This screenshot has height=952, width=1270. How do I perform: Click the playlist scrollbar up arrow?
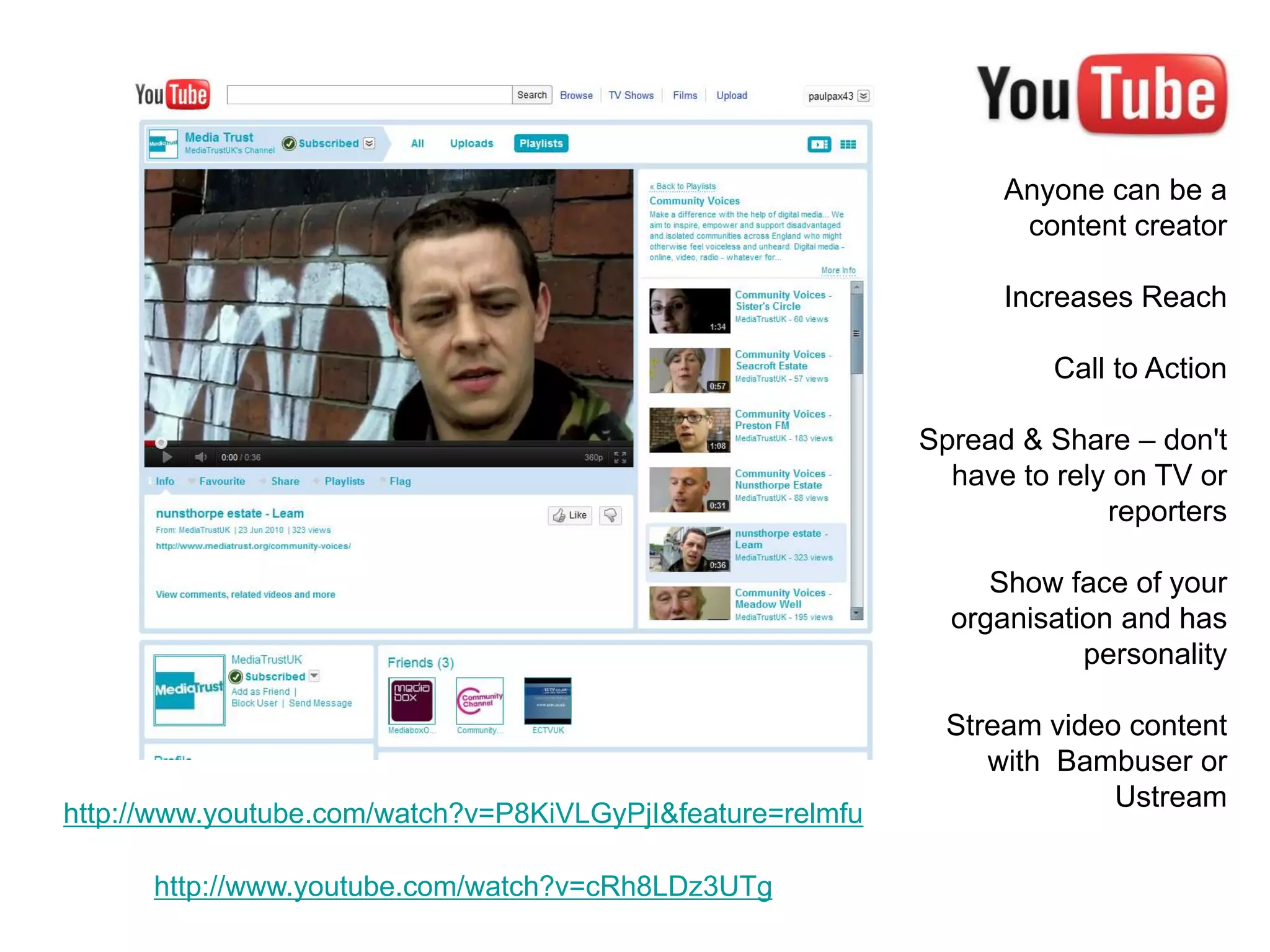(x=857, y=287)
